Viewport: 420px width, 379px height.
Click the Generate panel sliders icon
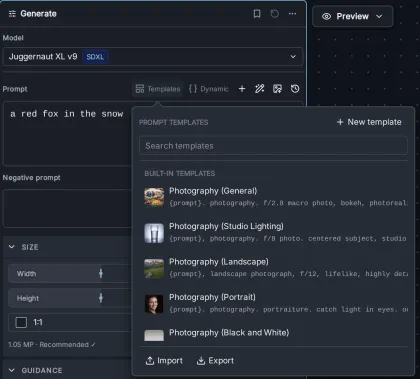12,14
